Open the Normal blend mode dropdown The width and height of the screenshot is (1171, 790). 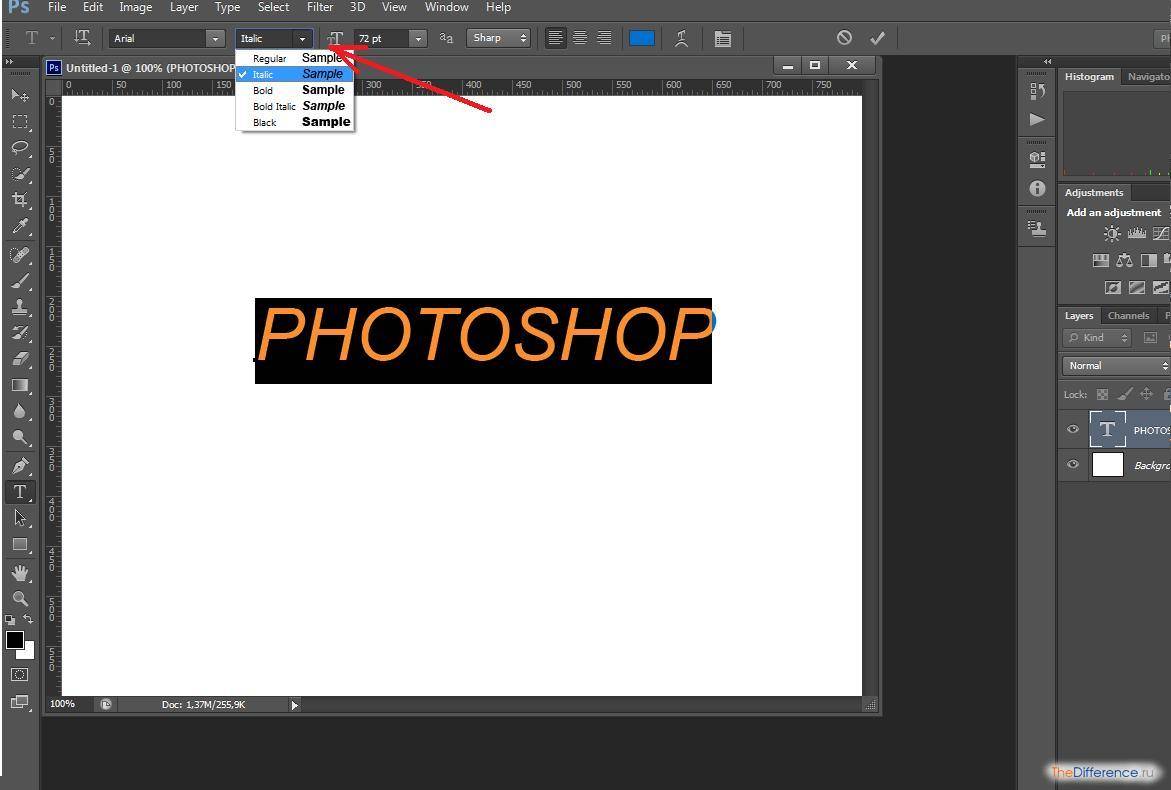click(x=1115, y=366)
